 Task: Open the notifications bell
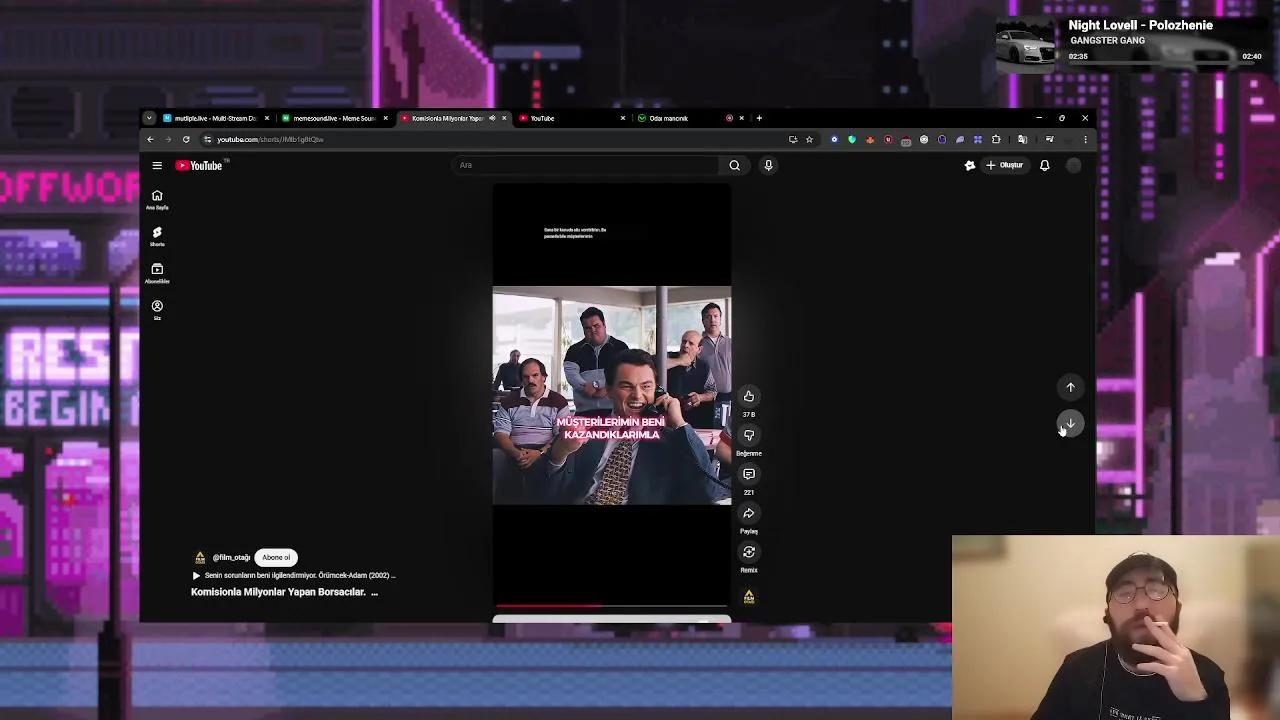(1044, 165)
